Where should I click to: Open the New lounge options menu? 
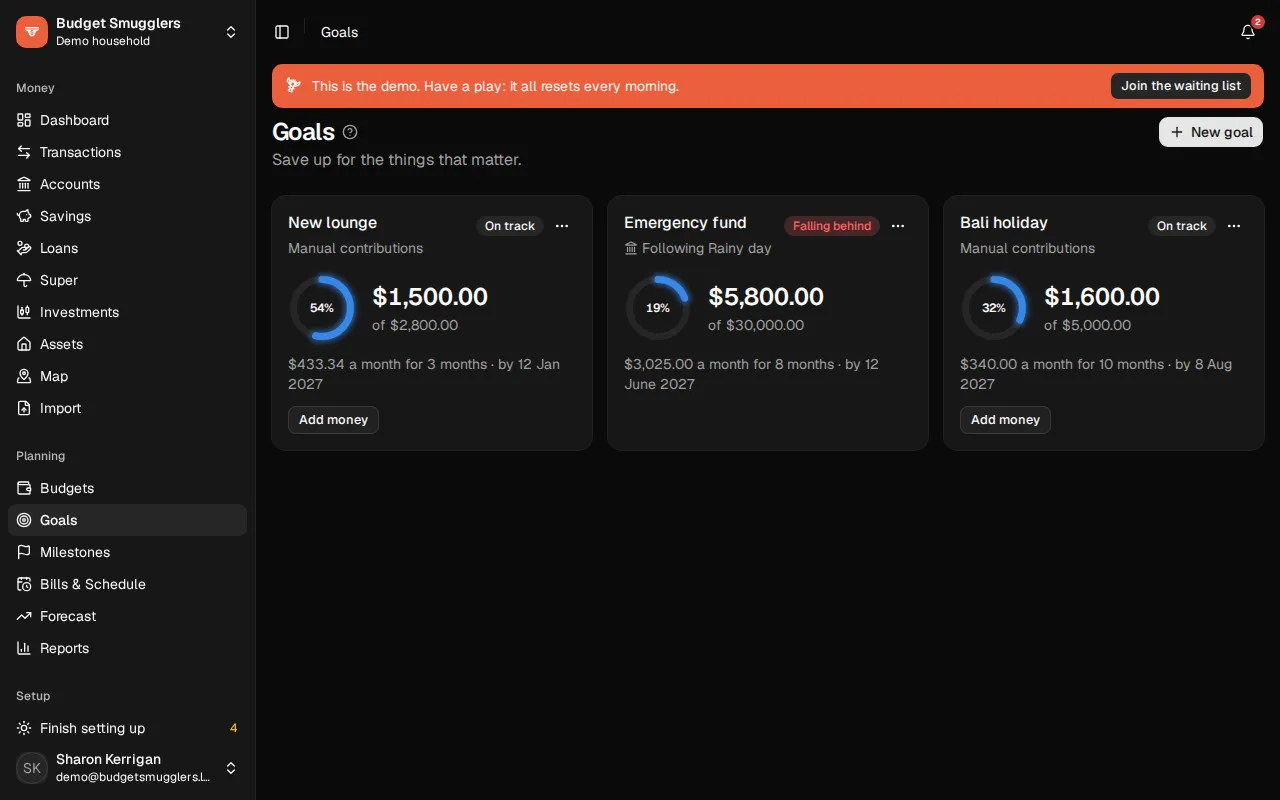point(562,226)
